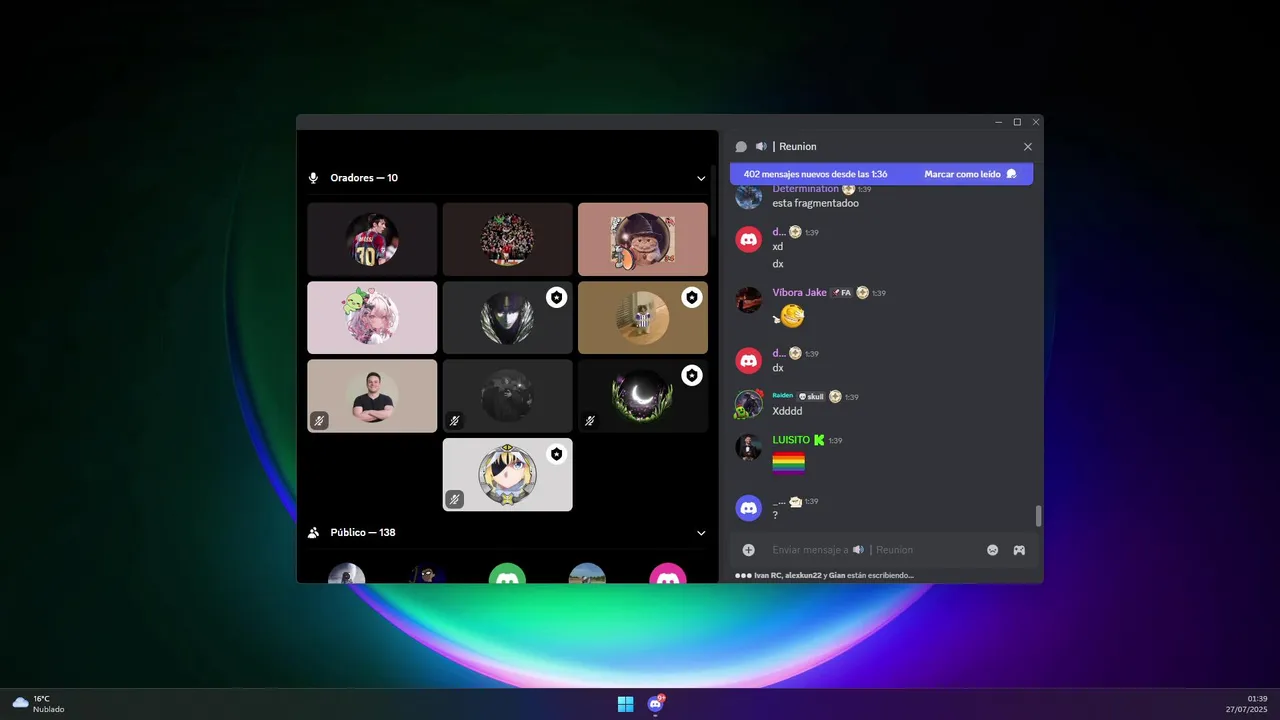Open the football crowd avatar speaker tile
This screenshot has height=720, width=1280.
507,239
